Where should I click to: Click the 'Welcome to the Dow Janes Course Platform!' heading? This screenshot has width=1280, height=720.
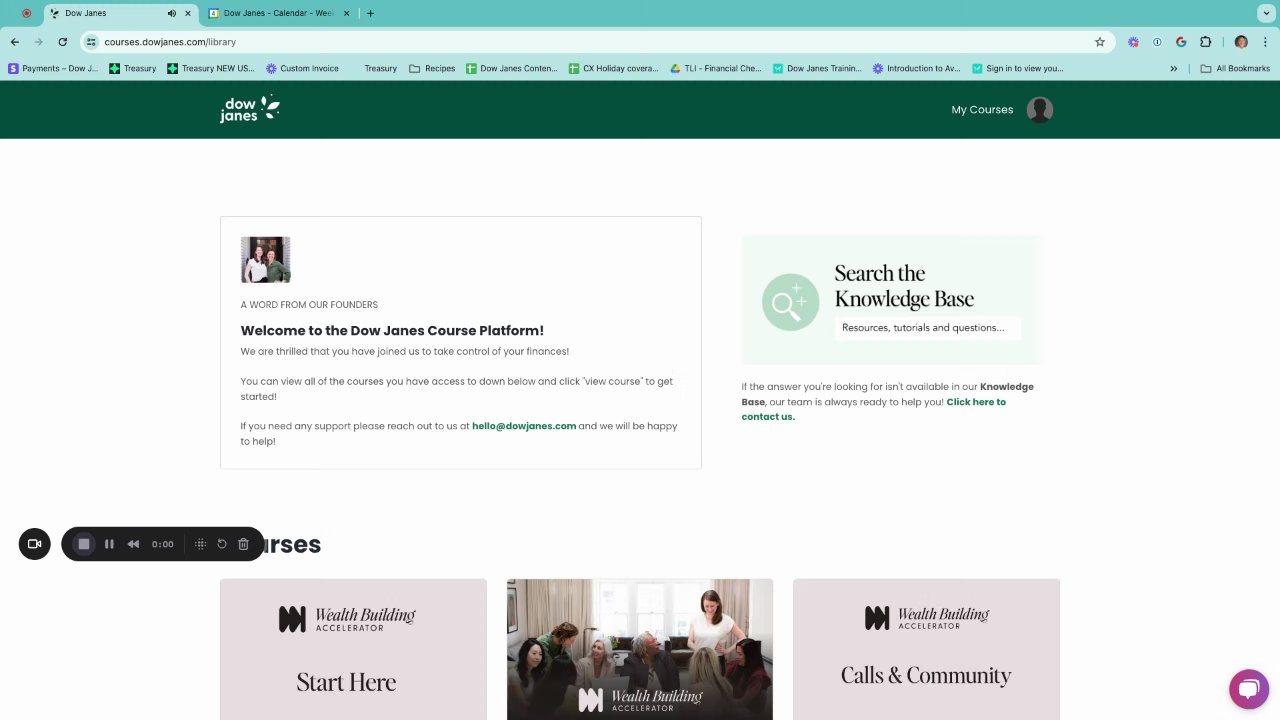click(x=392, y=330)
